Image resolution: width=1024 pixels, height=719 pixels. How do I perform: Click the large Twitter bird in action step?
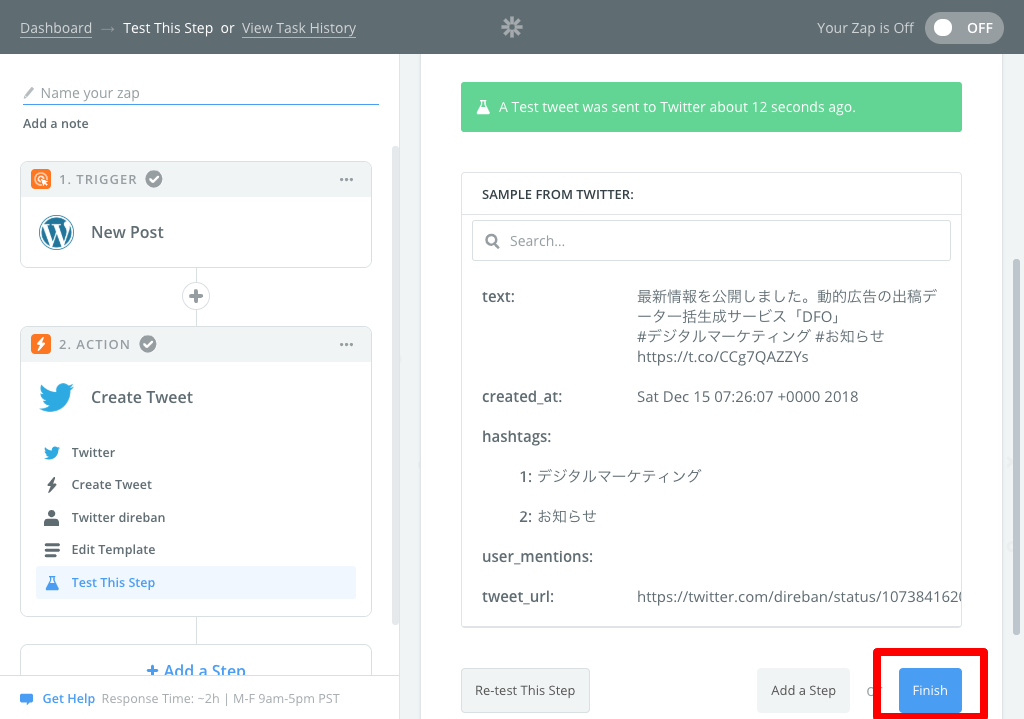coord(56,397)
